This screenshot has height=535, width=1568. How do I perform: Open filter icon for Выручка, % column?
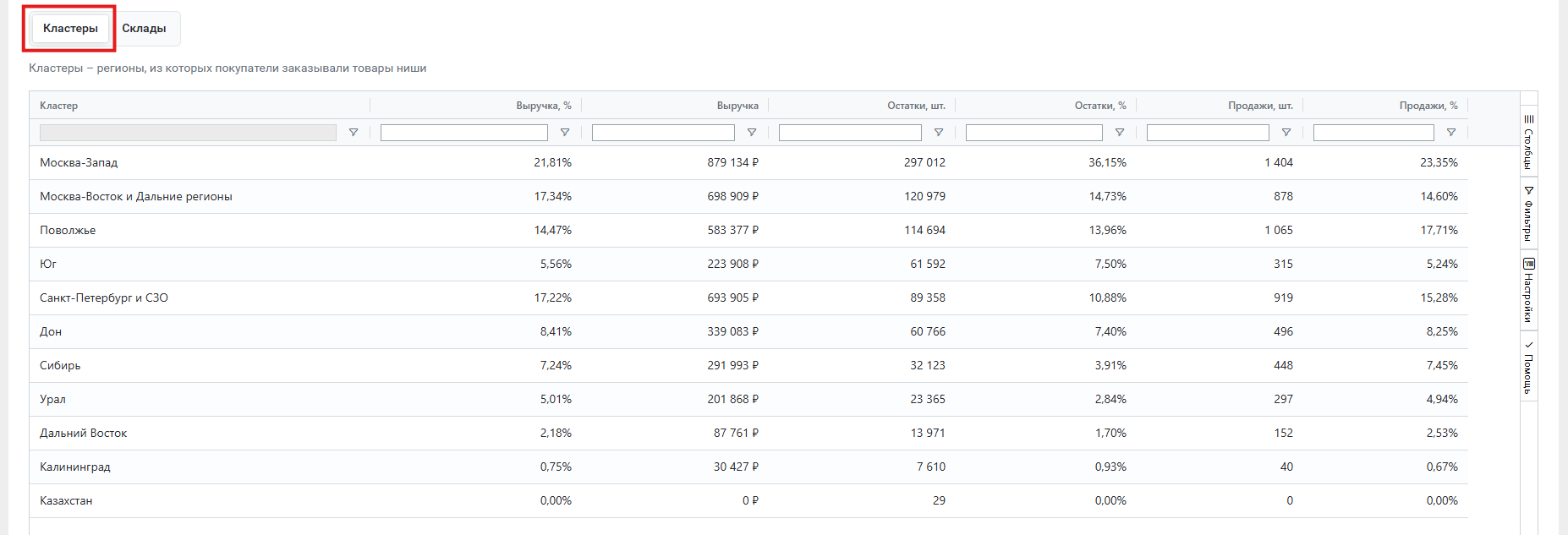click(565, 133)
